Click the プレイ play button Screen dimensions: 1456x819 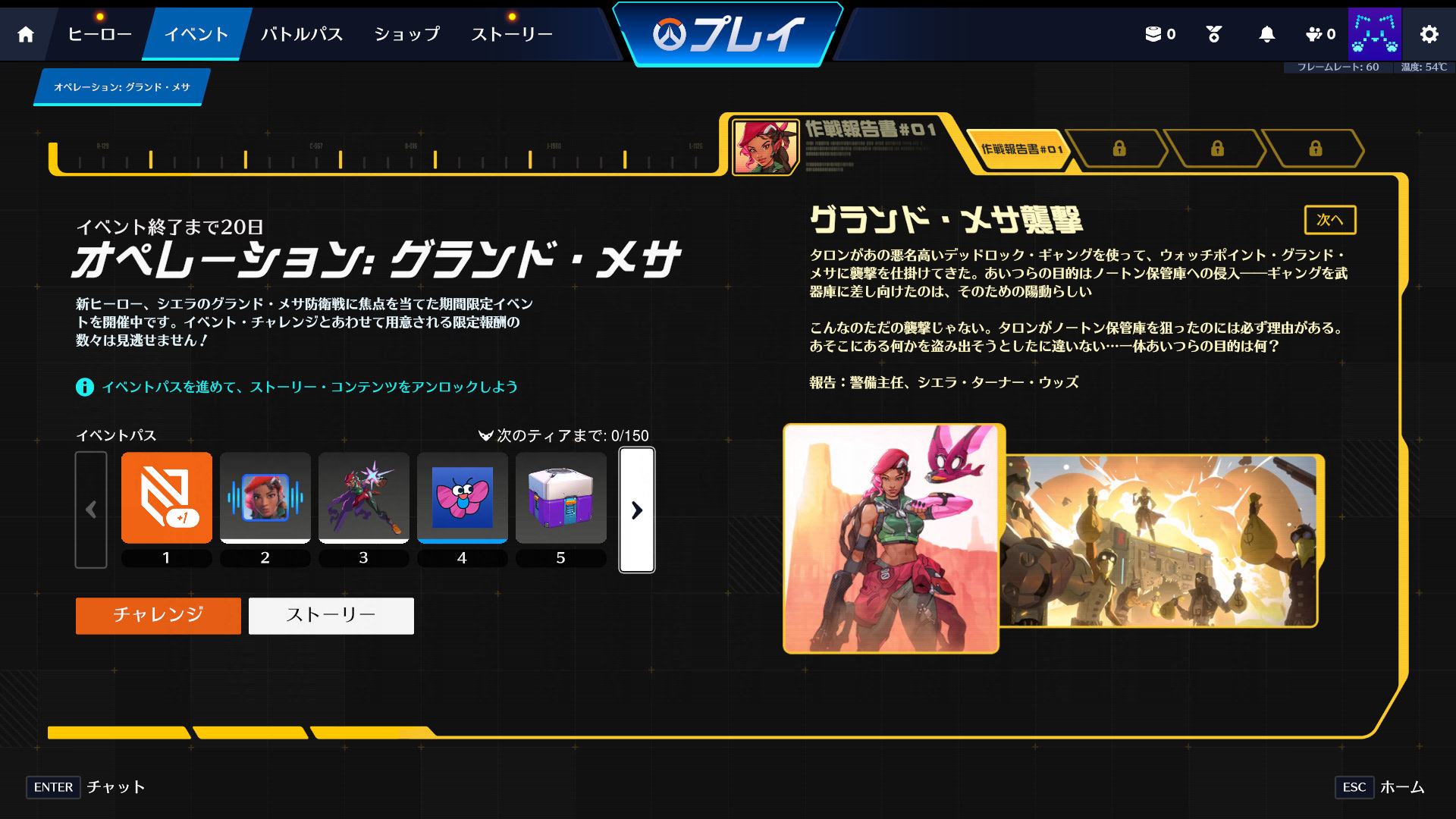728,34
